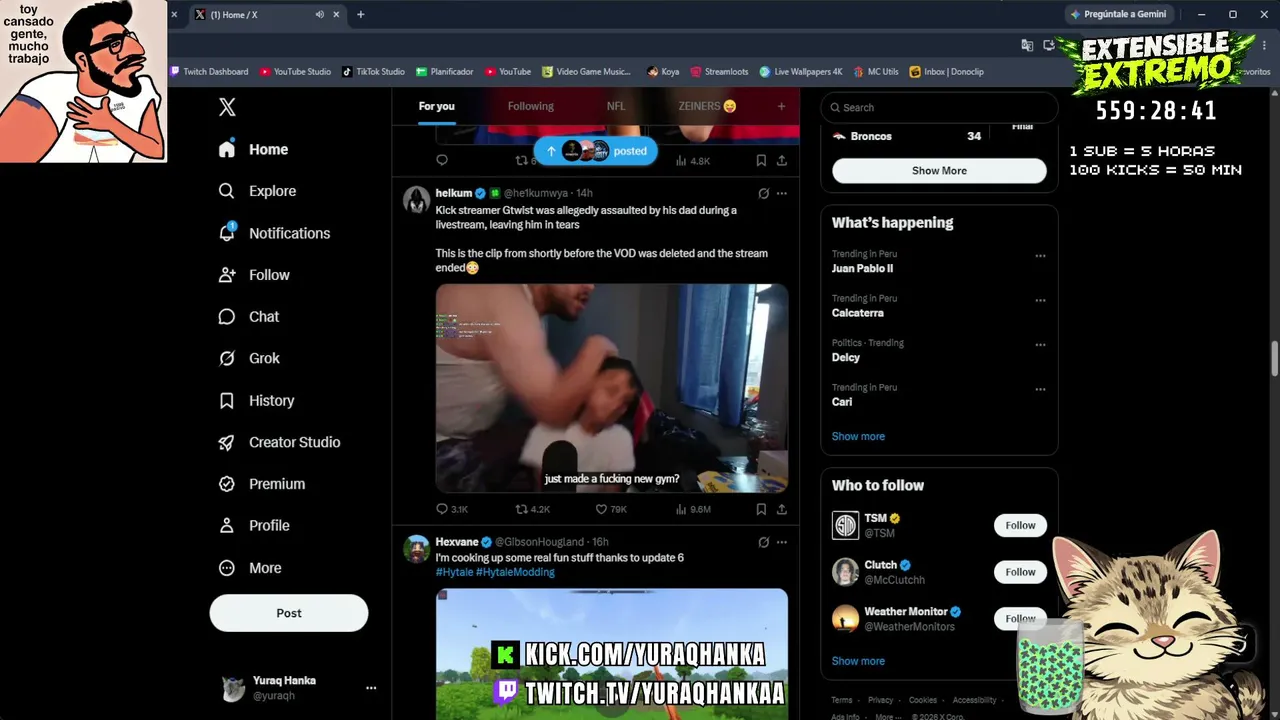Image resolution: width=1280 pixels, height=720 pixels.
Task: Open Creator Studio from the sidebar
Action: [279, 442]
